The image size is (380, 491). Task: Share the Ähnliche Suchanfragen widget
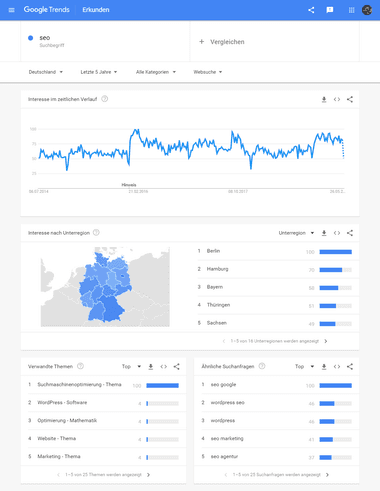(350, 367)
